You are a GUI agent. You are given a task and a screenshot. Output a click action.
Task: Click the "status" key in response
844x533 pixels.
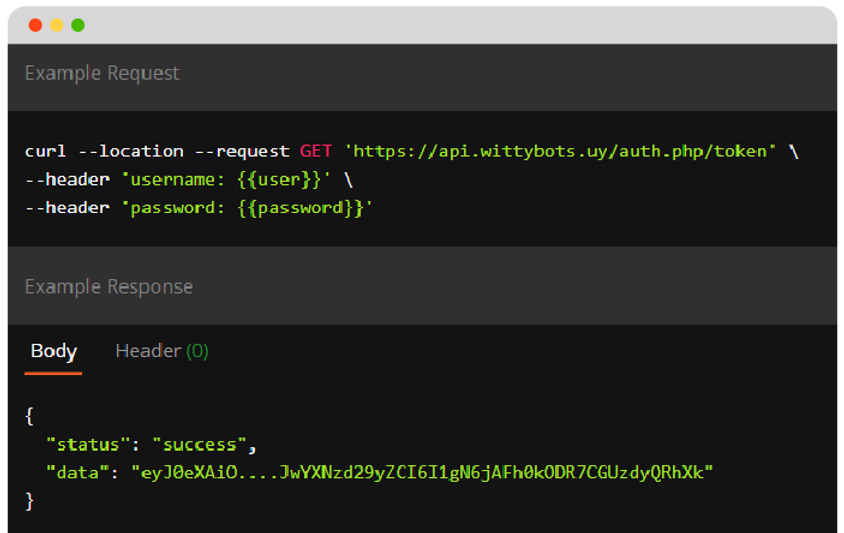click(88, 445)
